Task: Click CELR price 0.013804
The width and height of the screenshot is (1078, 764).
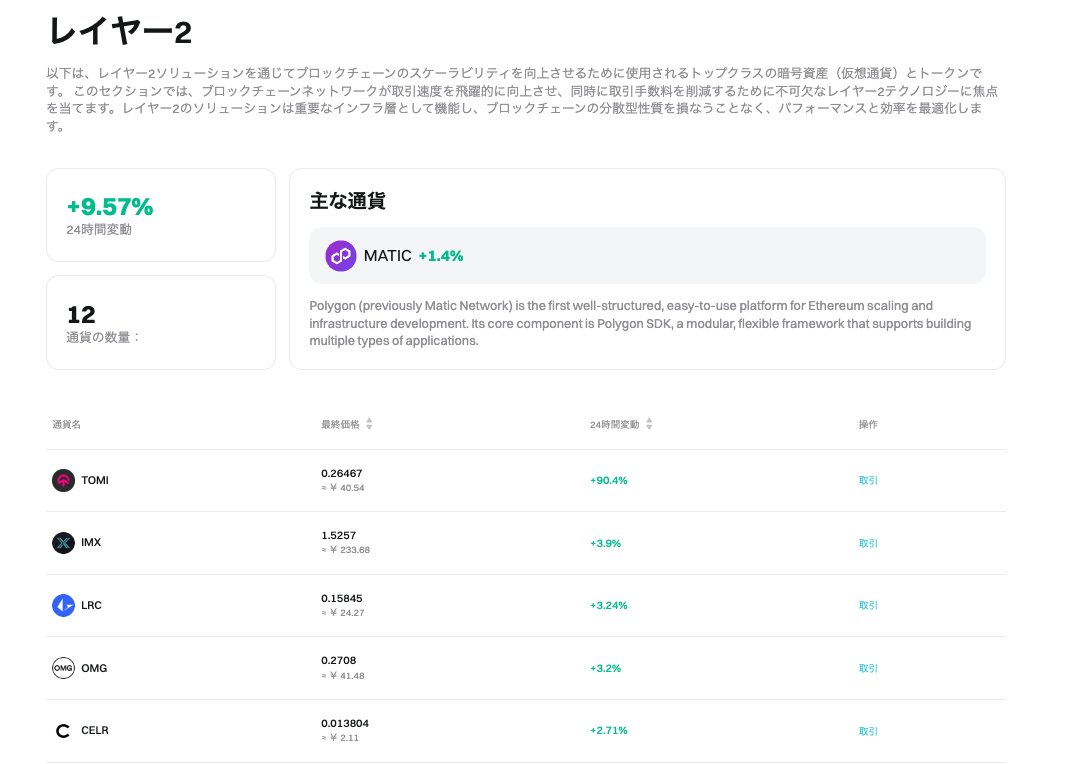Action: [x=345, y=723]
